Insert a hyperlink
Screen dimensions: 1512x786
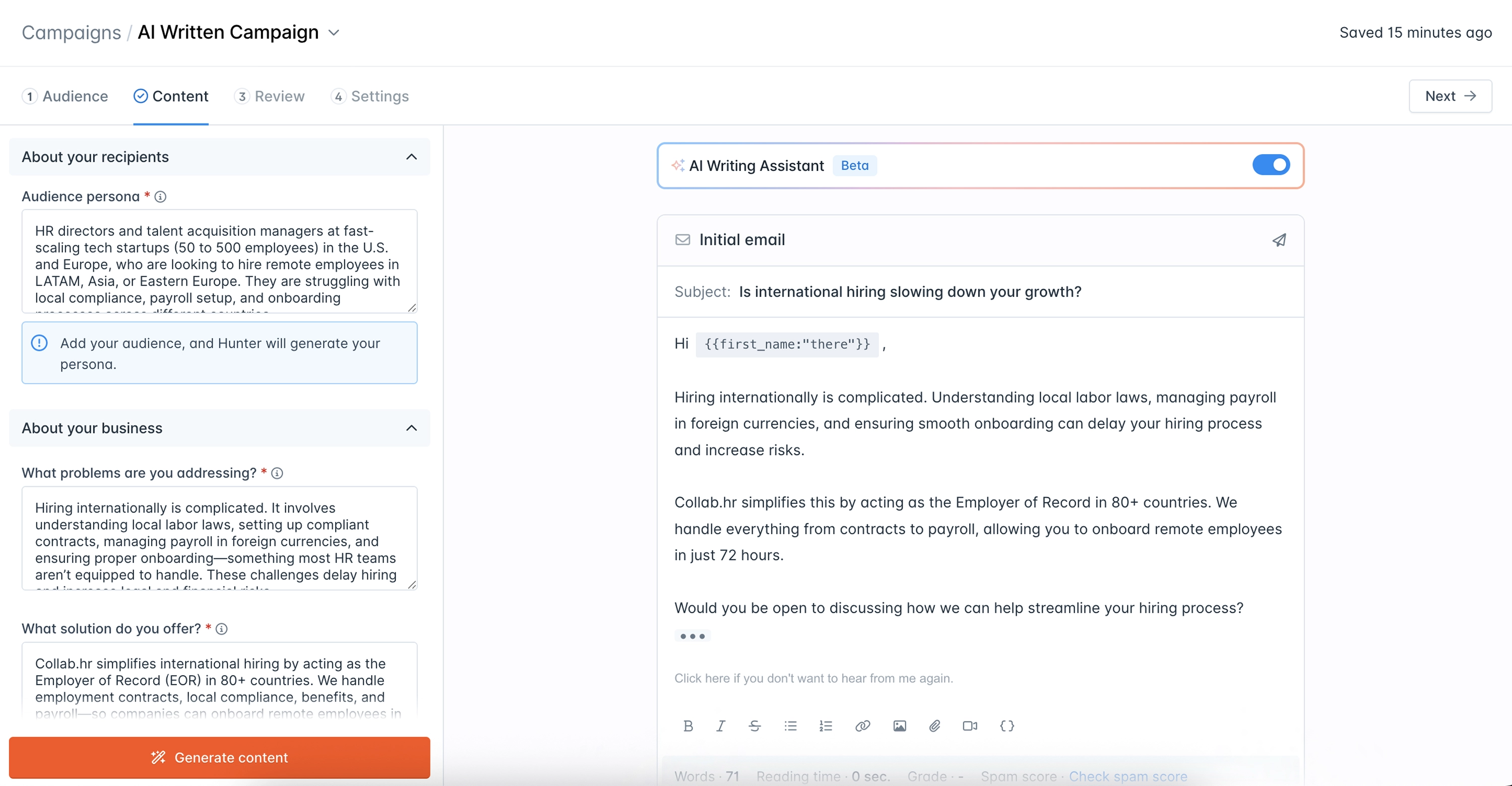(x=862, y=726)
